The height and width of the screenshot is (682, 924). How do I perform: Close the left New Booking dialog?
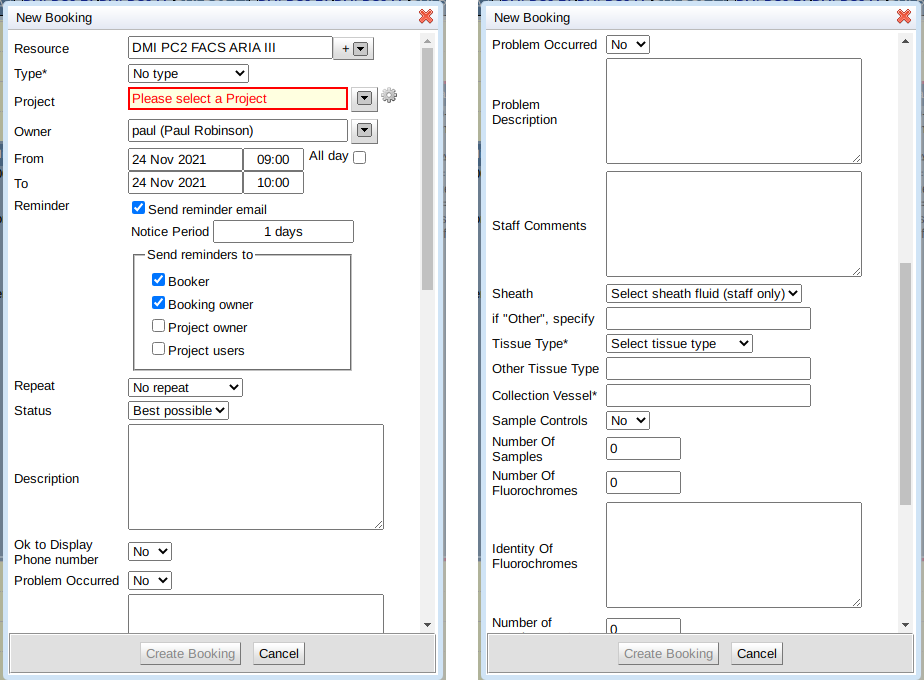click(426, 16)
